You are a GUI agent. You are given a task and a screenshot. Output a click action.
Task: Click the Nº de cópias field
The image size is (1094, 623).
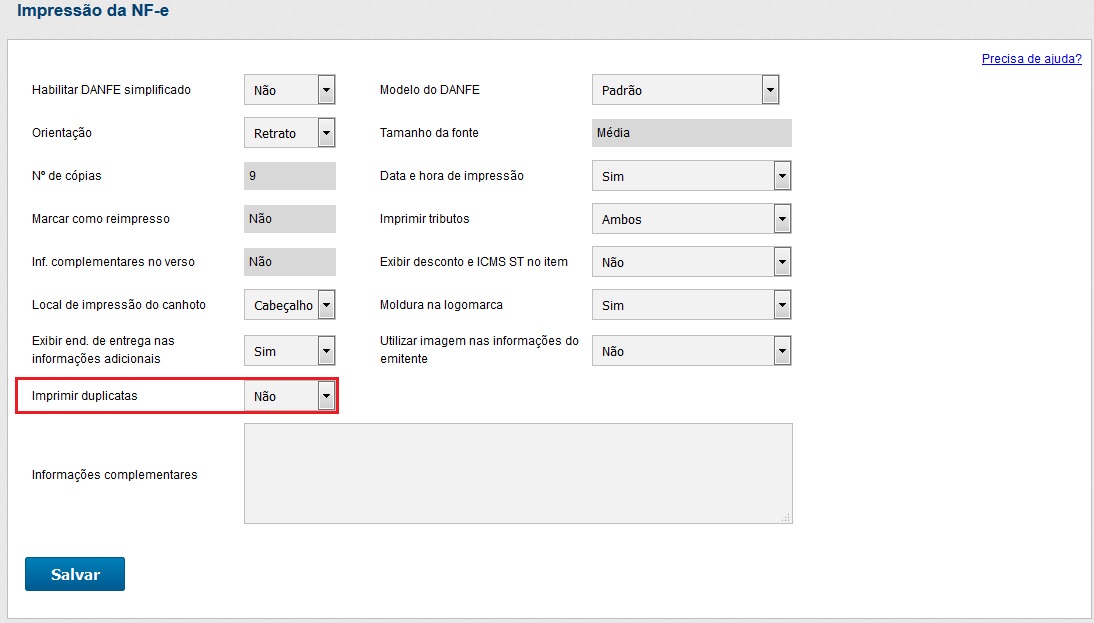click(289, 176)
